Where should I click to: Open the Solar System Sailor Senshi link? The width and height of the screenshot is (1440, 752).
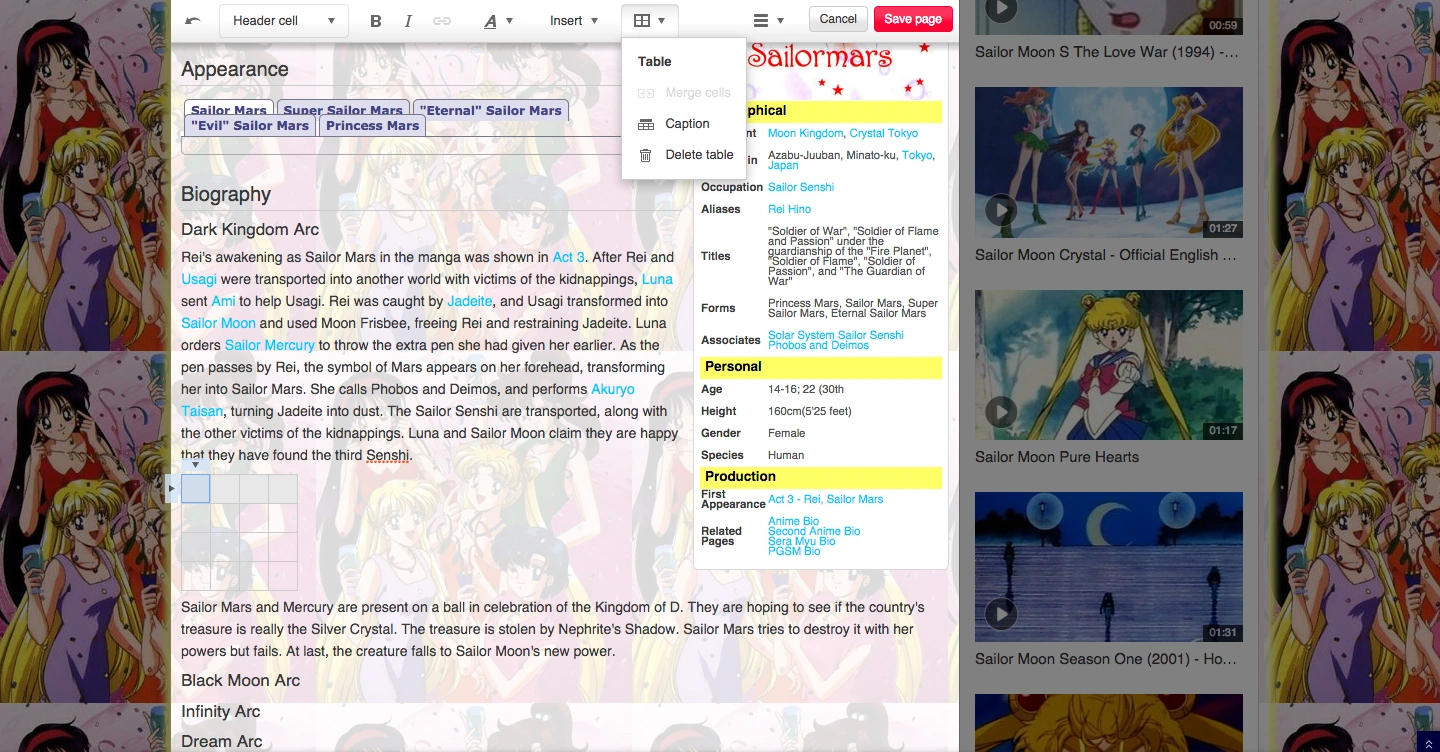click(836, 335)
